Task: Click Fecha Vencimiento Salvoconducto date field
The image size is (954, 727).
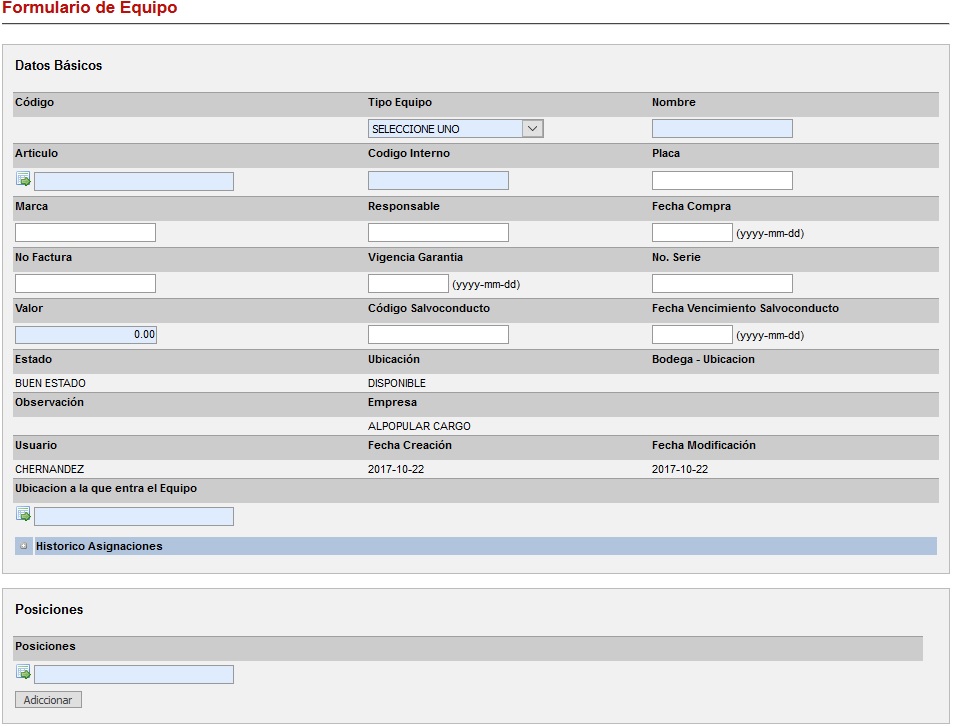Action: [691, 335]
